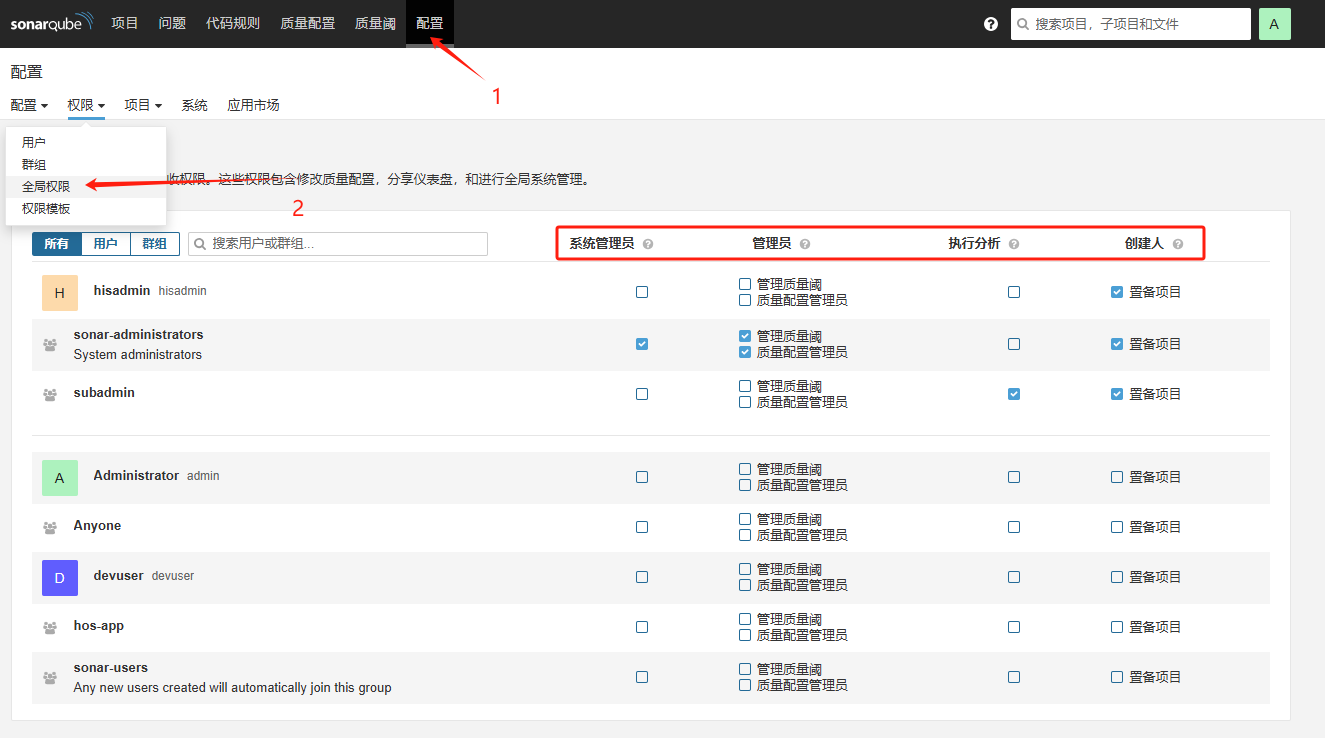Click 配置 in the top navigation
Screen dimensions: 1325x738
pos(430,23)
